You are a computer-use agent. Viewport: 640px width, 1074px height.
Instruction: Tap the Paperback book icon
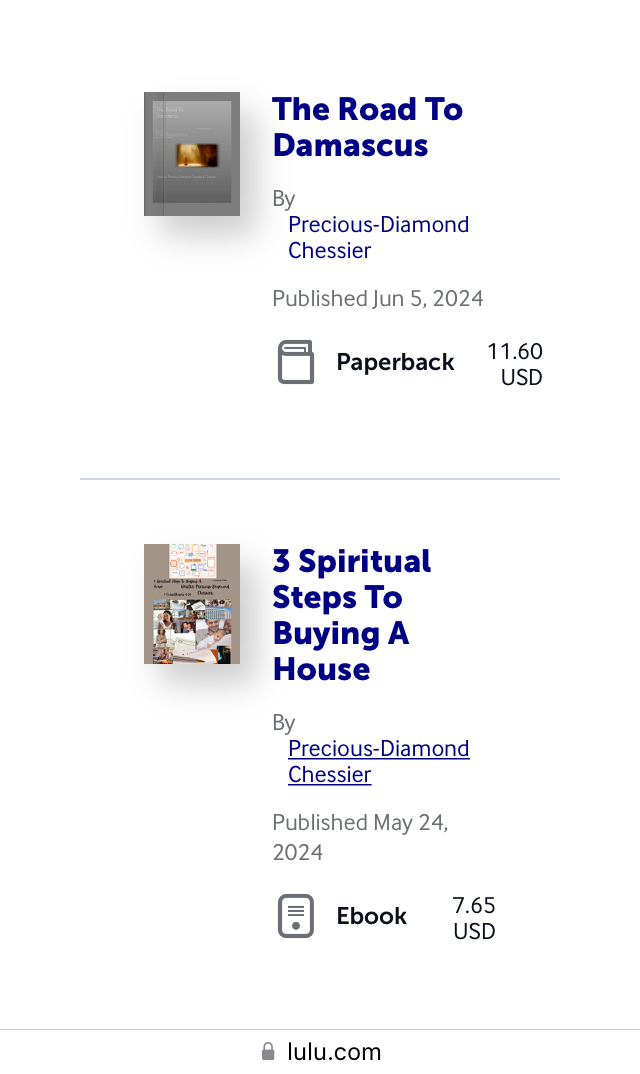tap(295, 362)
